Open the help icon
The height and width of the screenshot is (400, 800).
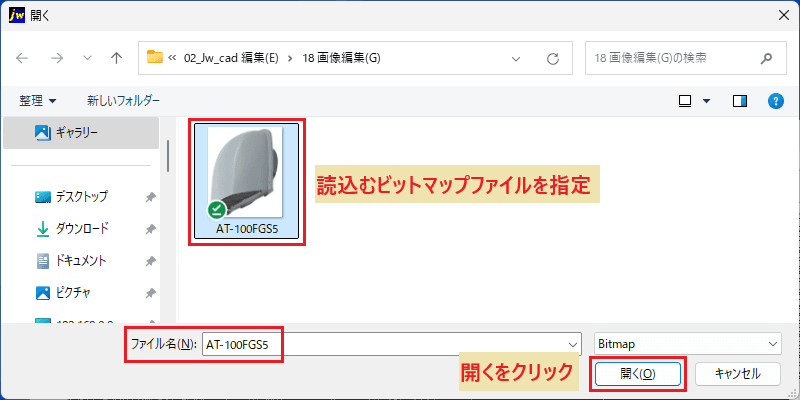776,101
